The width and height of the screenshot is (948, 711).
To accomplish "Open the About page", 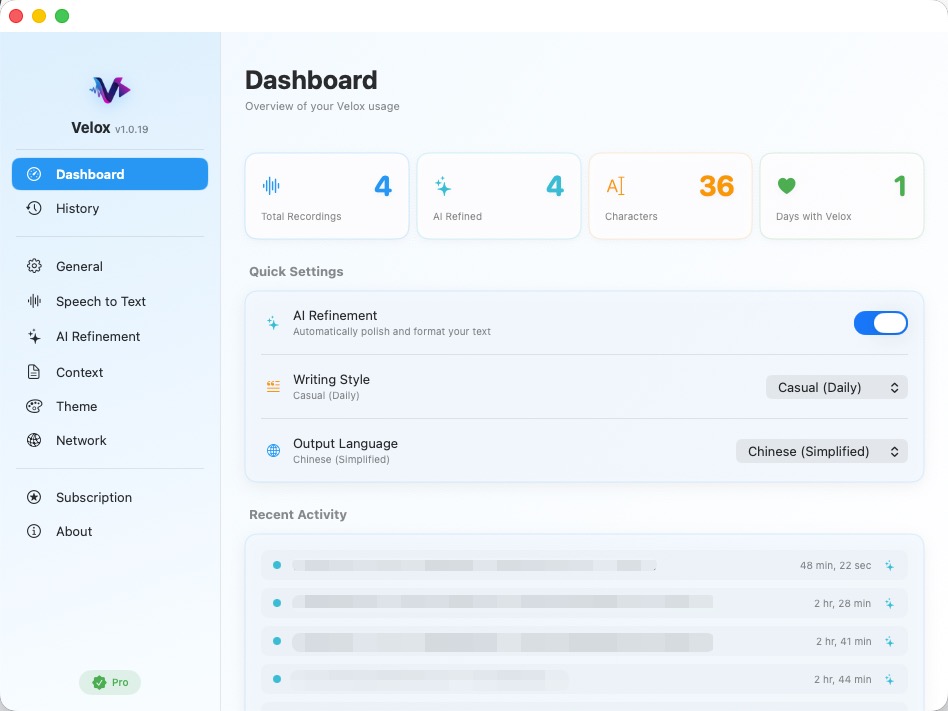I will (73, 531).
